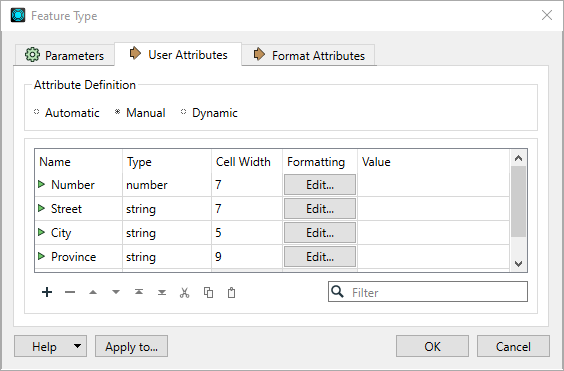Add a new attribute with plus icon
Image resolution: width=564 pixels, height=371 pixels.
(47, 292)
